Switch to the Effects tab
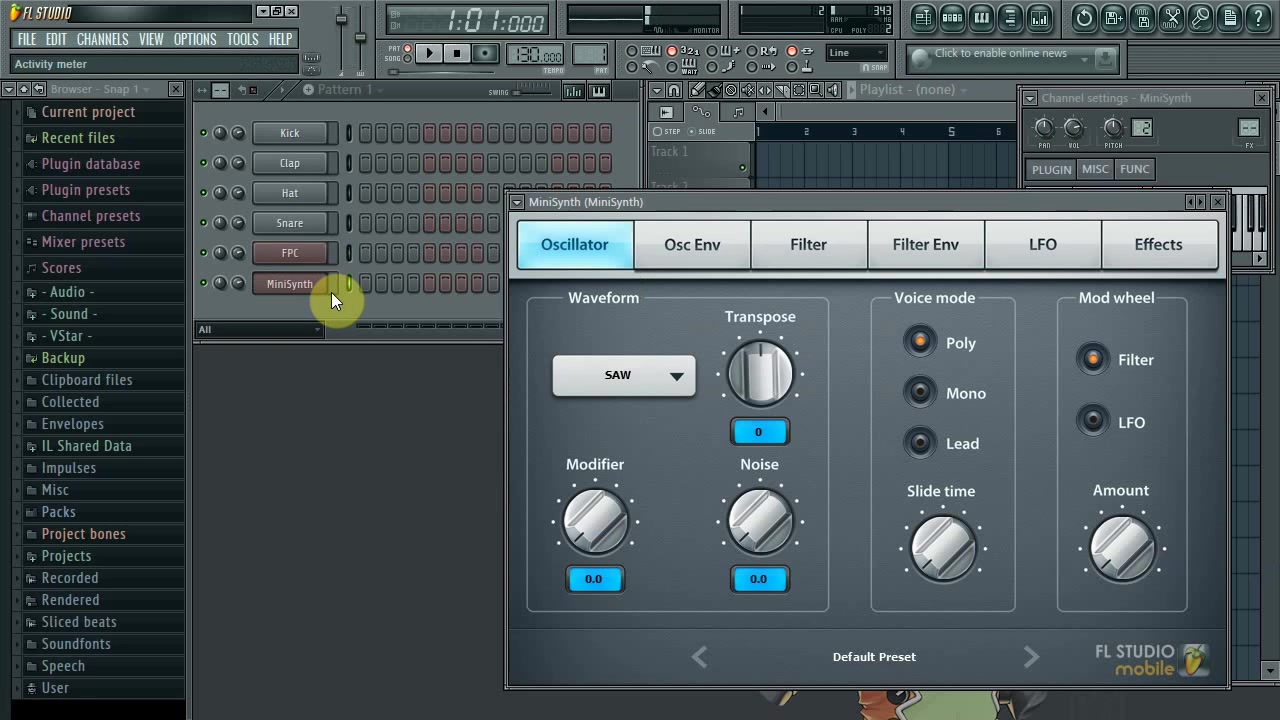 (1158, 244)
